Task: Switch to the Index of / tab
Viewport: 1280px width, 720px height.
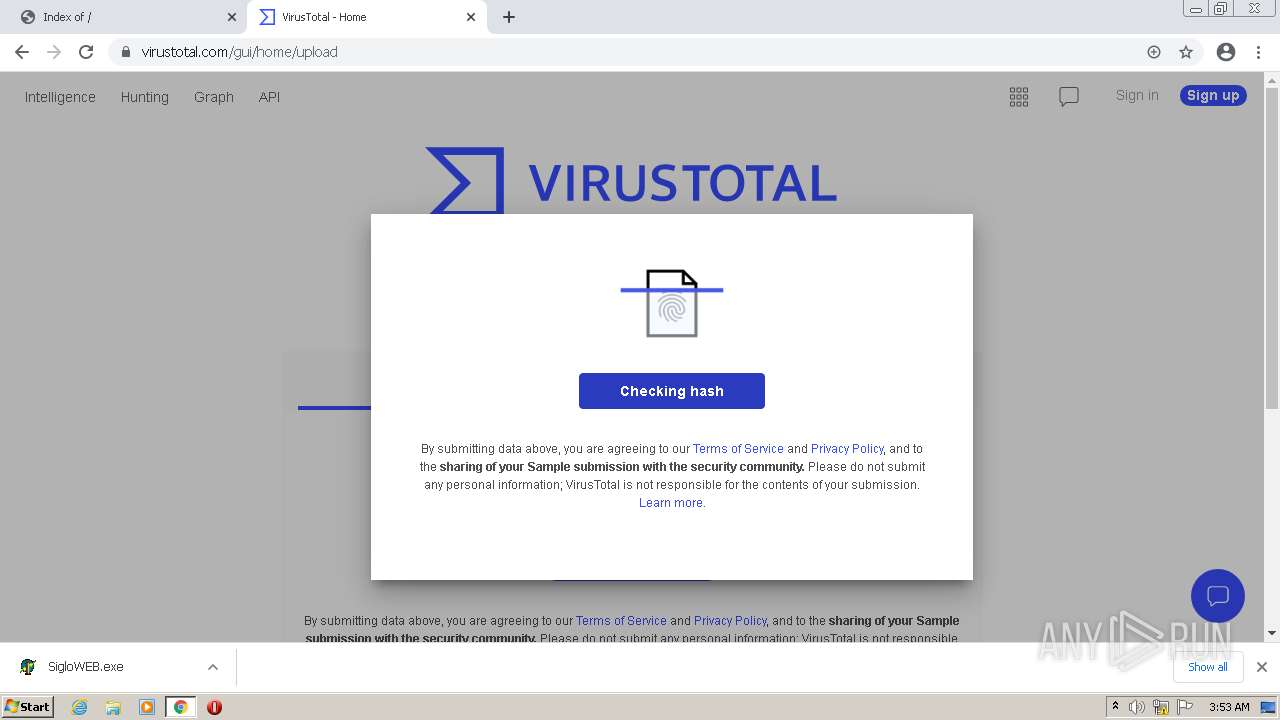Action: tap(124, 17)
